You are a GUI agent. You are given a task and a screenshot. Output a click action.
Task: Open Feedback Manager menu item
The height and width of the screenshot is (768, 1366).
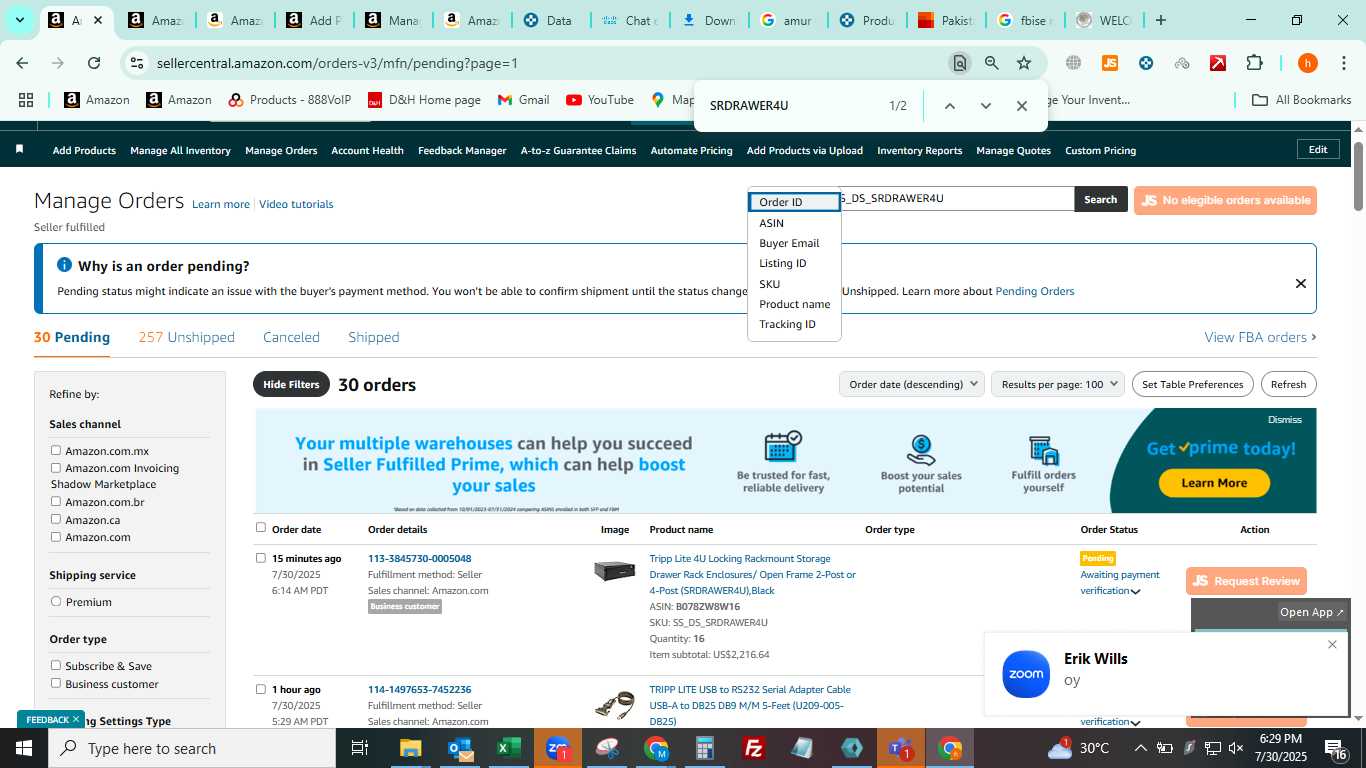coord(462,150)
